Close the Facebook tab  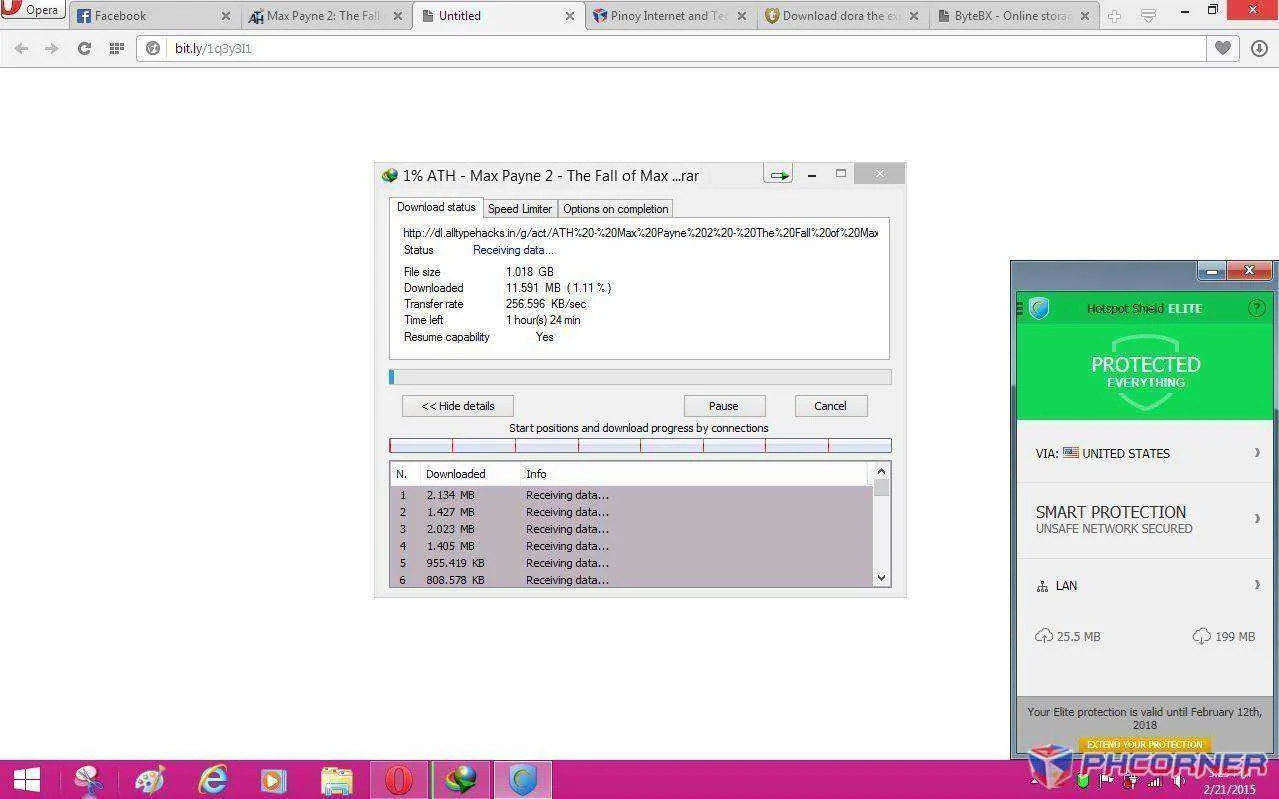pyautogui.click(x=225, y=16)
